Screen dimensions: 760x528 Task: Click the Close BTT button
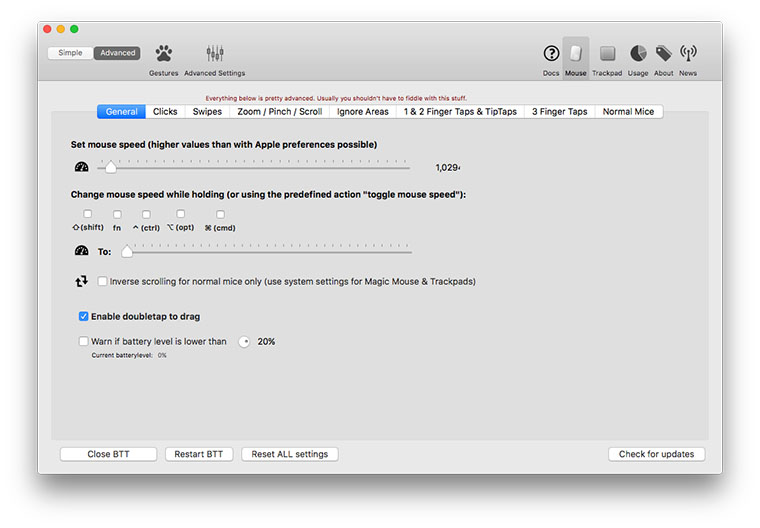click(x=109, y=454)
